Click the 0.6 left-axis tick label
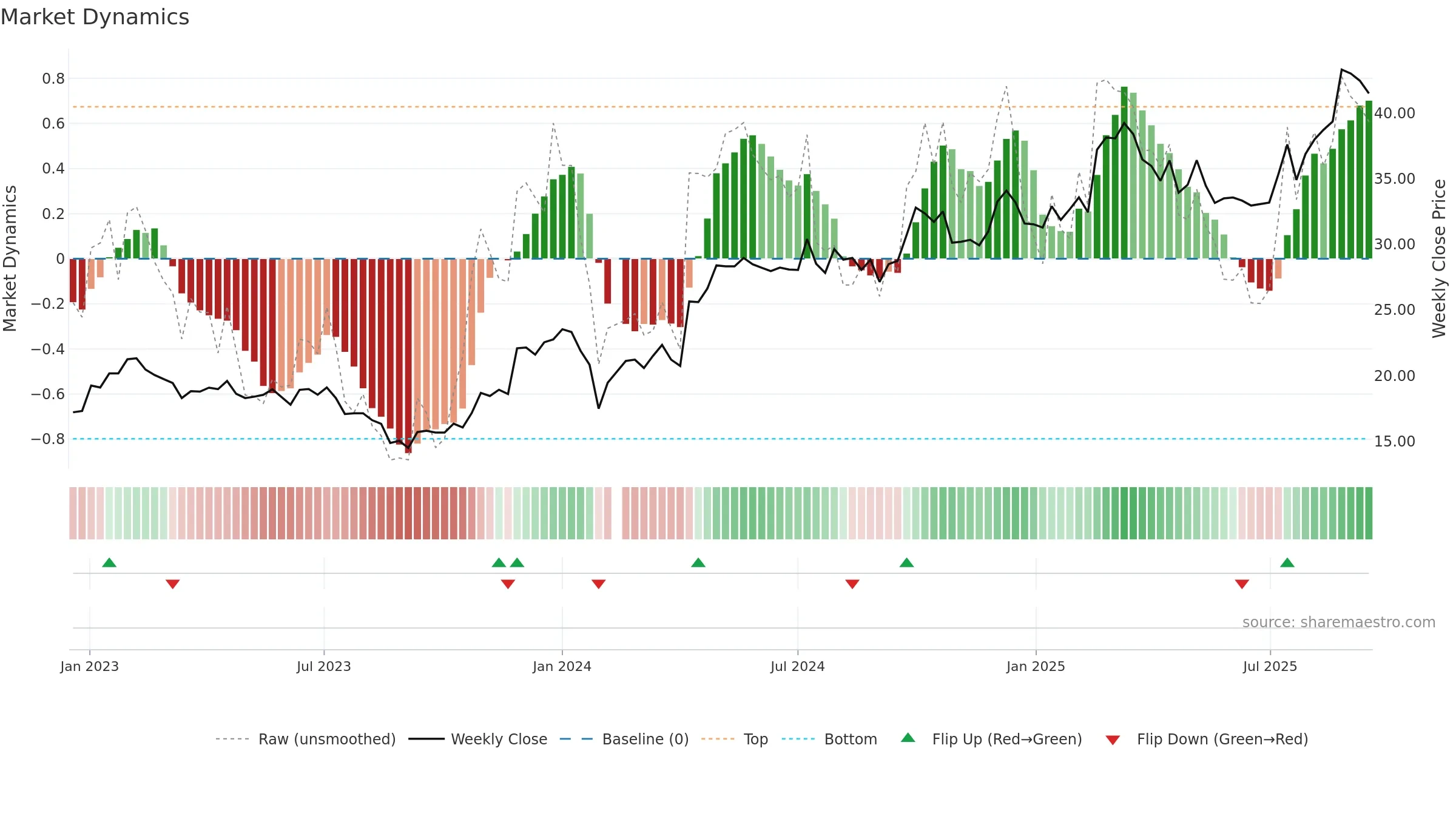Viewport: 1456px width, 819px height. coord(53,123)
